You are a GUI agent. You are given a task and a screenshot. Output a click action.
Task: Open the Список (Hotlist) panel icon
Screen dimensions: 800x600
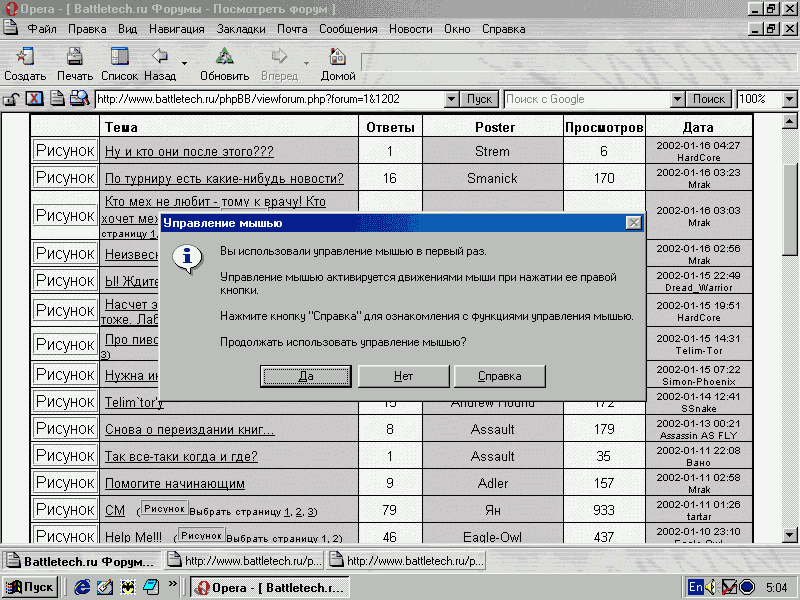coord(119,57)
